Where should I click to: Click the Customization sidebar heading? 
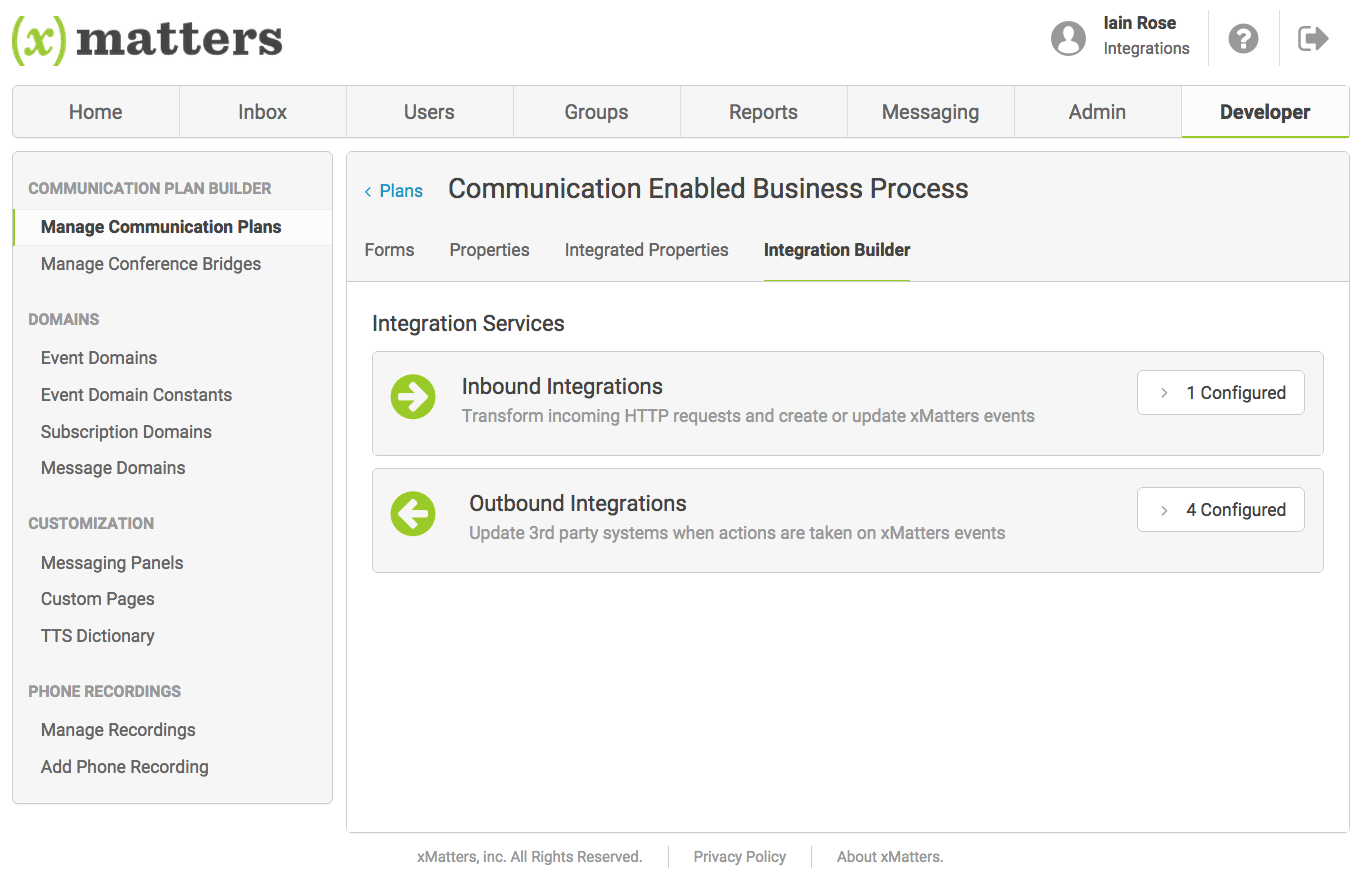coord(91,523)
